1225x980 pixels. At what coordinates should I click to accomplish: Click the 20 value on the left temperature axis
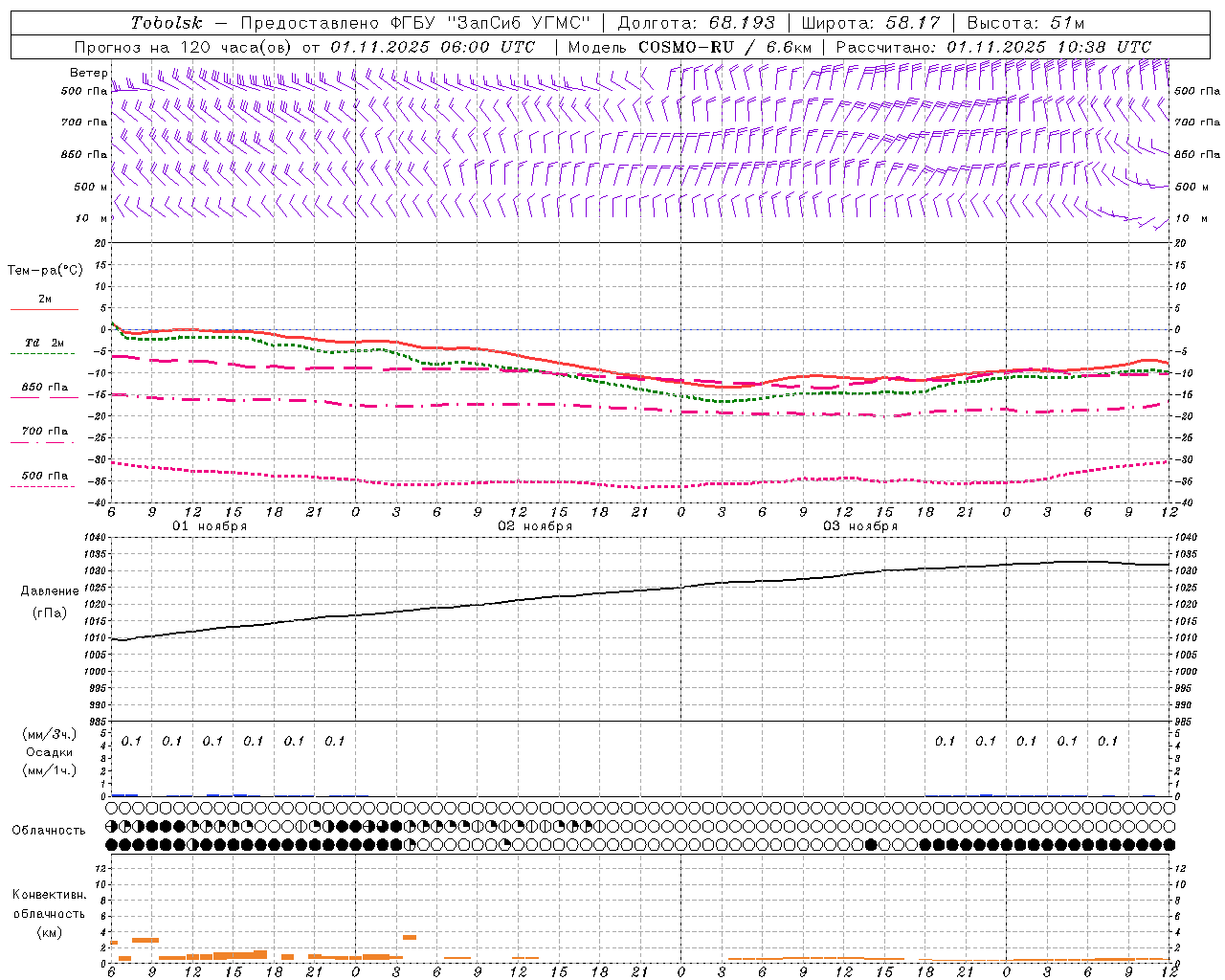coord(102,243)
